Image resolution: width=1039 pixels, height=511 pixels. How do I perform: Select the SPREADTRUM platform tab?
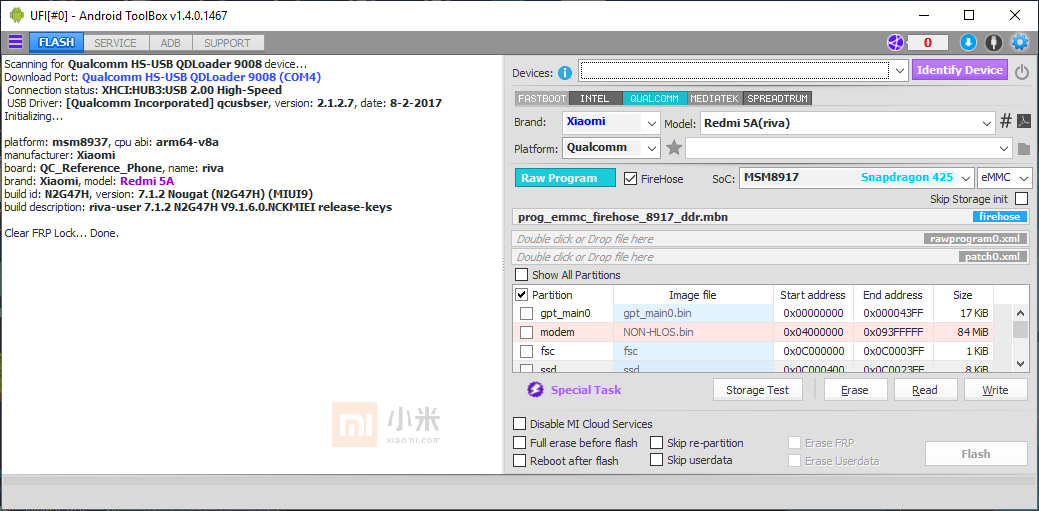pyautogui.click(x=777, y=98)
